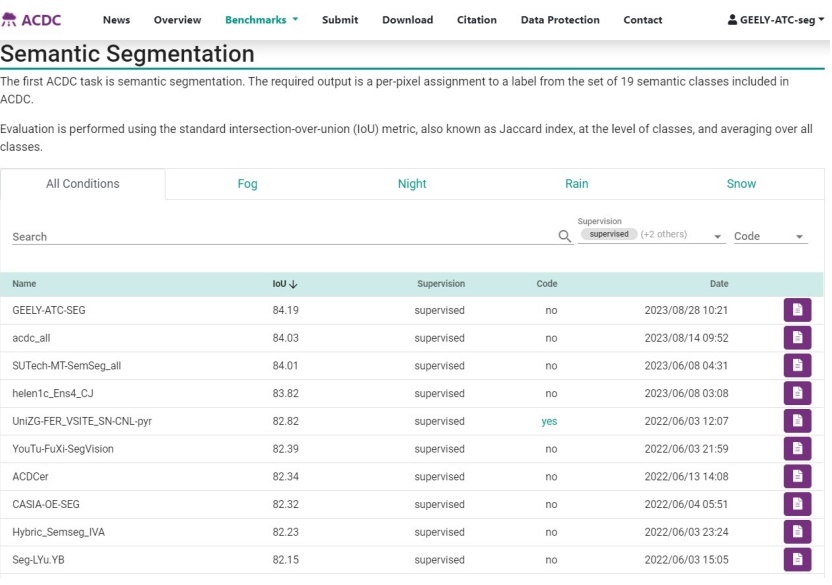
Task: Open the Contact page
Action: click(643, 20)
